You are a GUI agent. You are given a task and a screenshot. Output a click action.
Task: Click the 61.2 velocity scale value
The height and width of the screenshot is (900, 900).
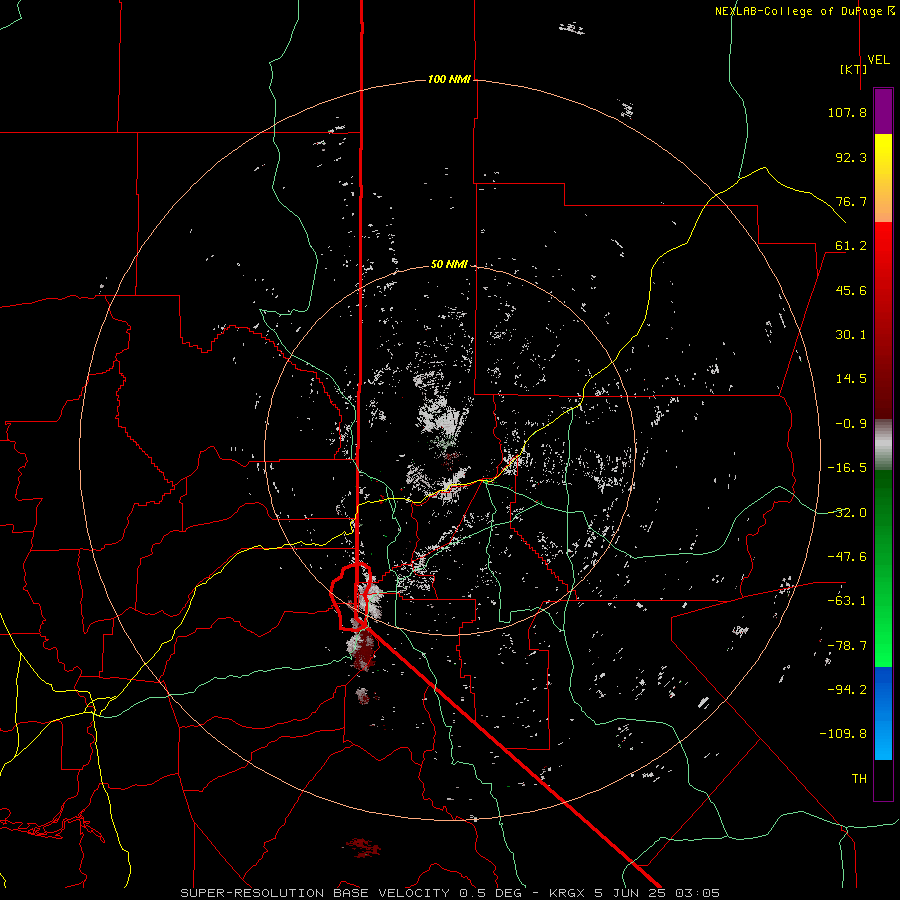coord(851,246)
